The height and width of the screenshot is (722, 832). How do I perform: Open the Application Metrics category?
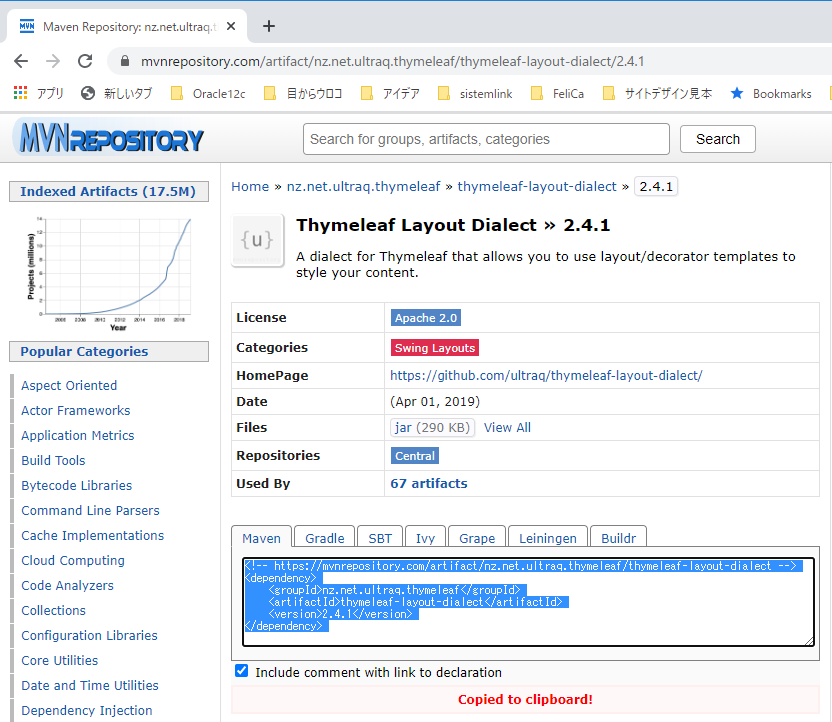(77, 436)
